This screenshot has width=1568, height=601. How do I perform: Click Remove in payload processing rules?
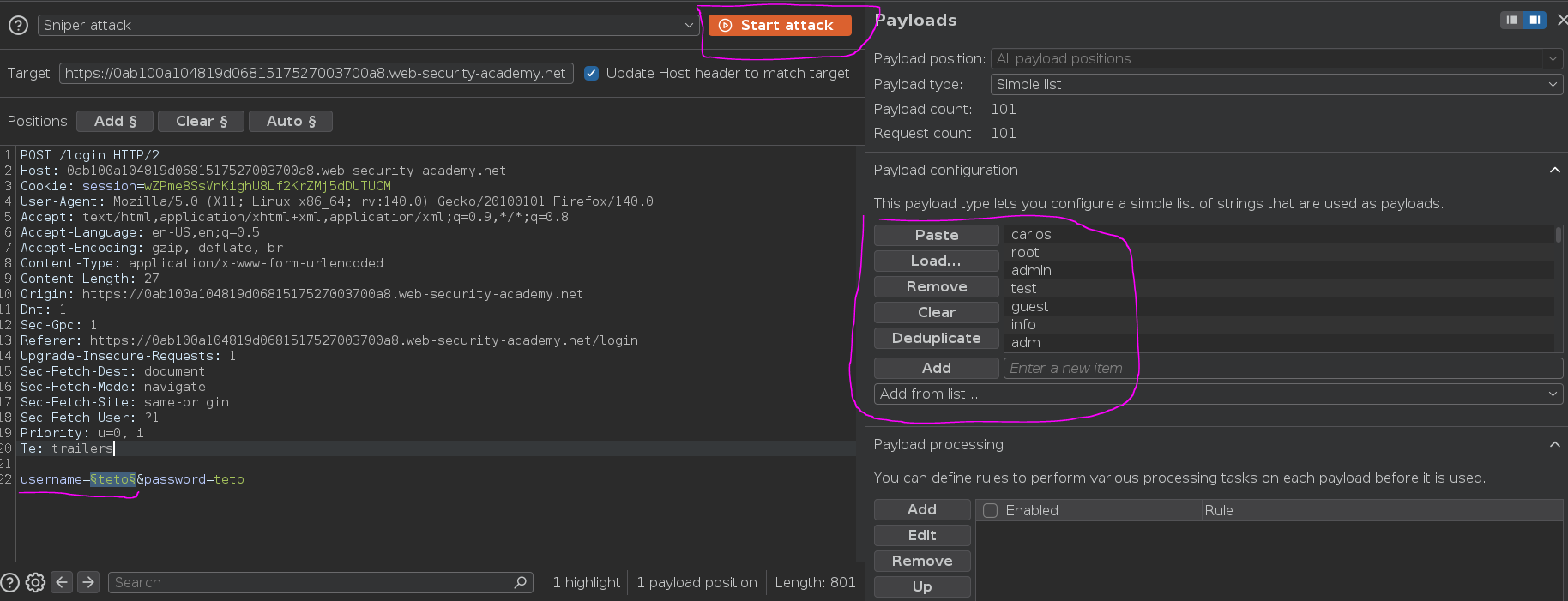[x=922, y=561]
